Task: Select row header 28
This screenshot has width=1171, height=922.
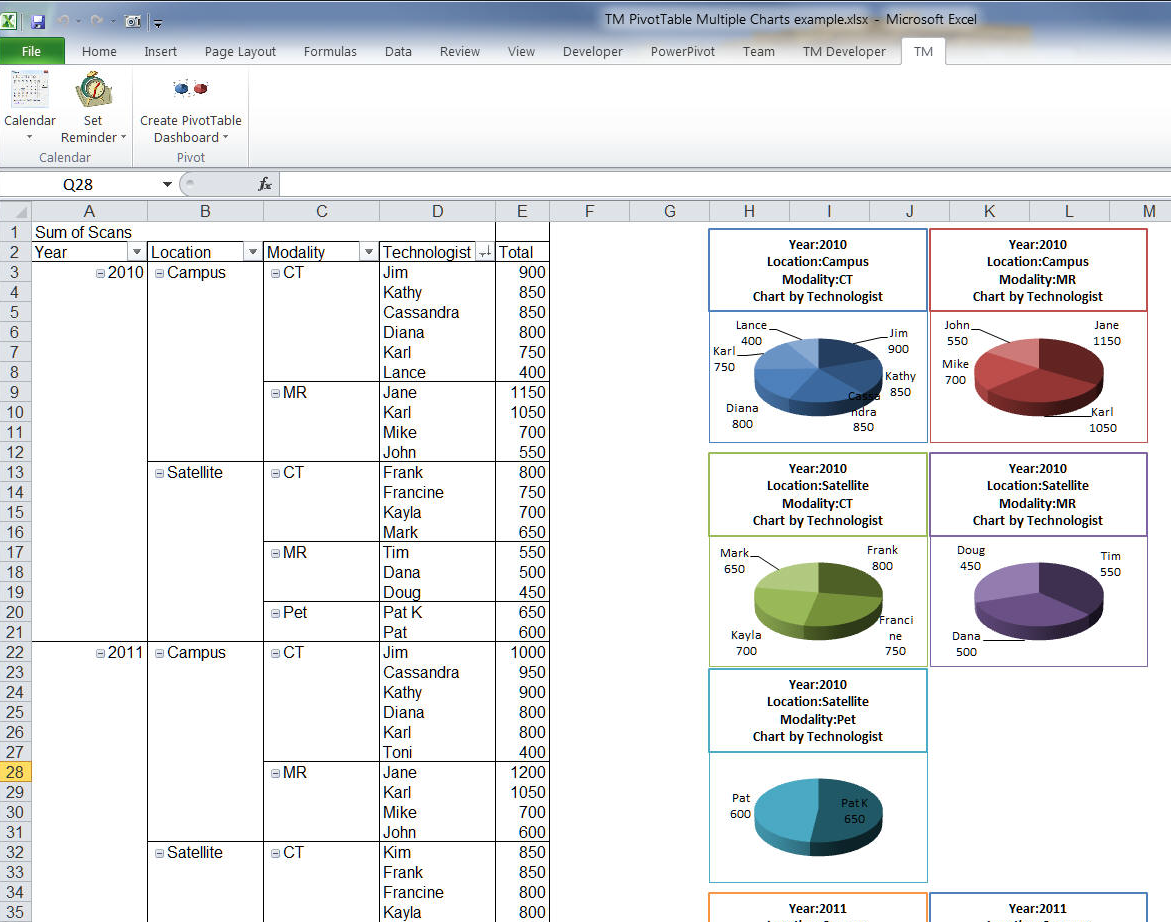Action: (x=15, y=772)
